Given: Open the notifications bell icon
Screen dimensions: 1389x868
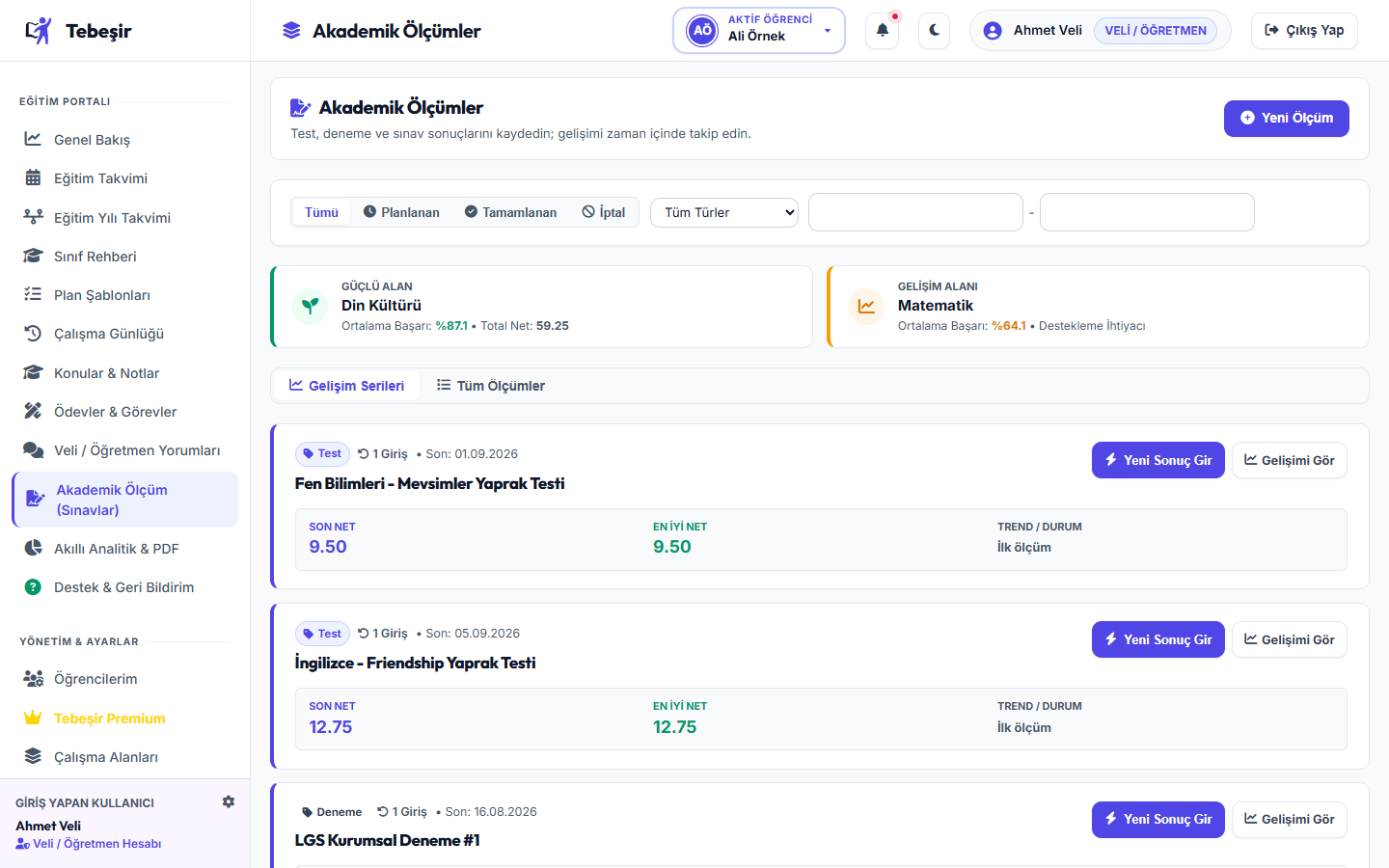Looking at the screenshot, I should point(883,30).
